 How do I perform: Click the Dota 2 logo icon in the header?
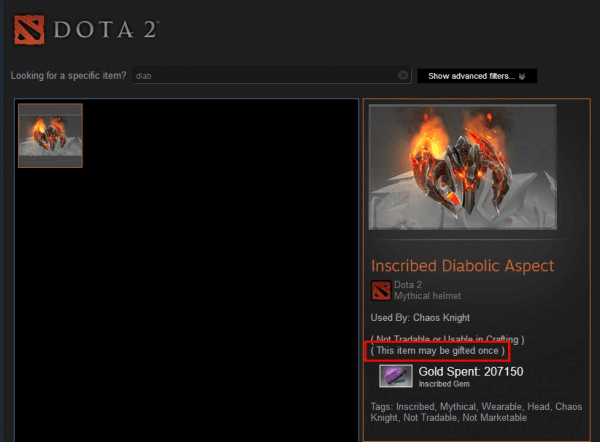(x=29, y=30)
